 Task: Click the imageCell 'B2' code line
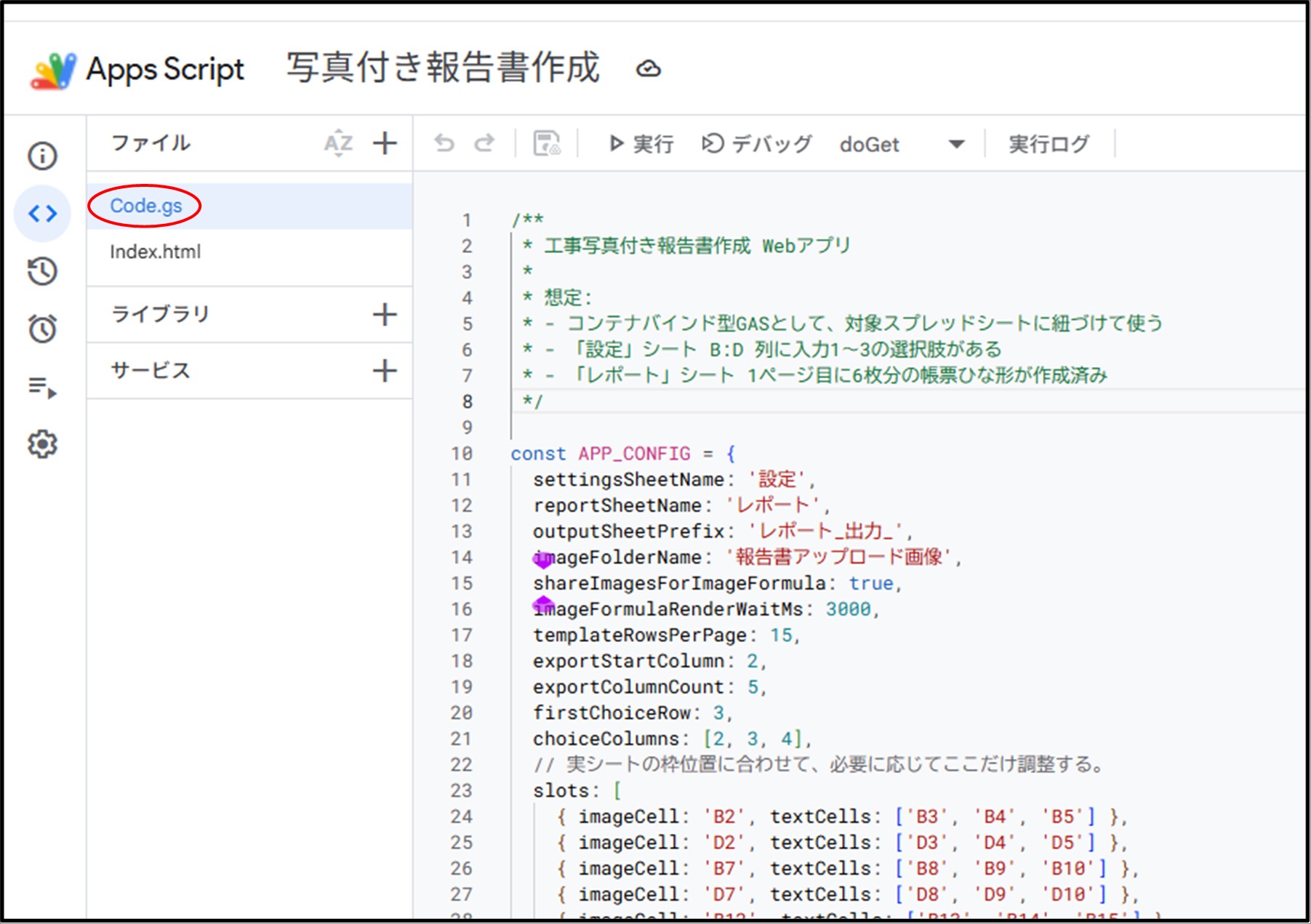point(842,816)
